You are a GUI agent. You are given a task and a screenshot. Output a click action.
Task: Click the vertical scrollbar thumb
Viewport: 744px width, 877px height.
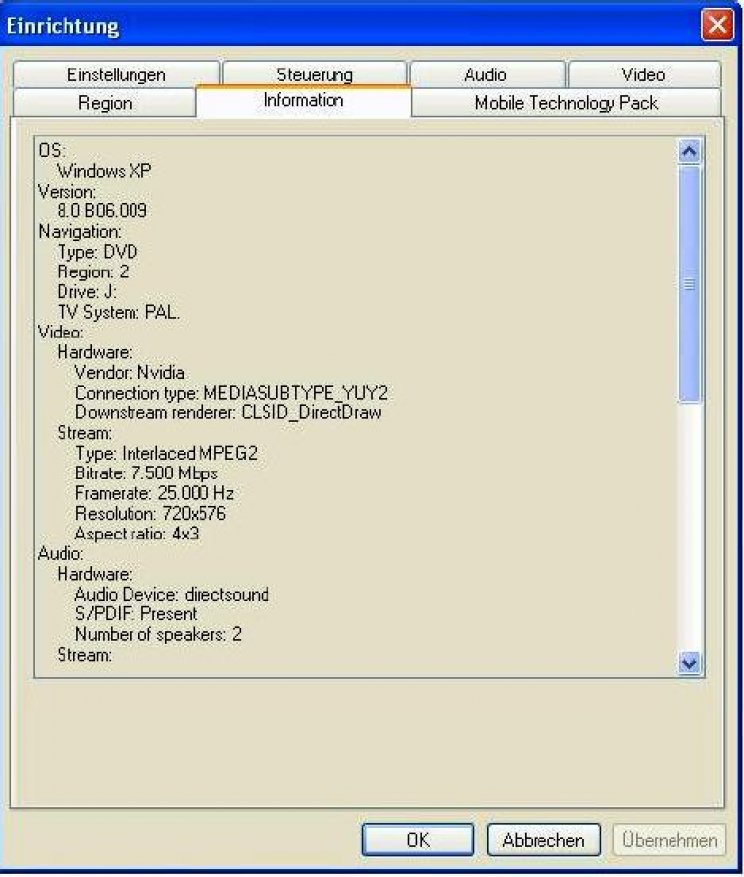pyautogui.click(x=689, y=284)
